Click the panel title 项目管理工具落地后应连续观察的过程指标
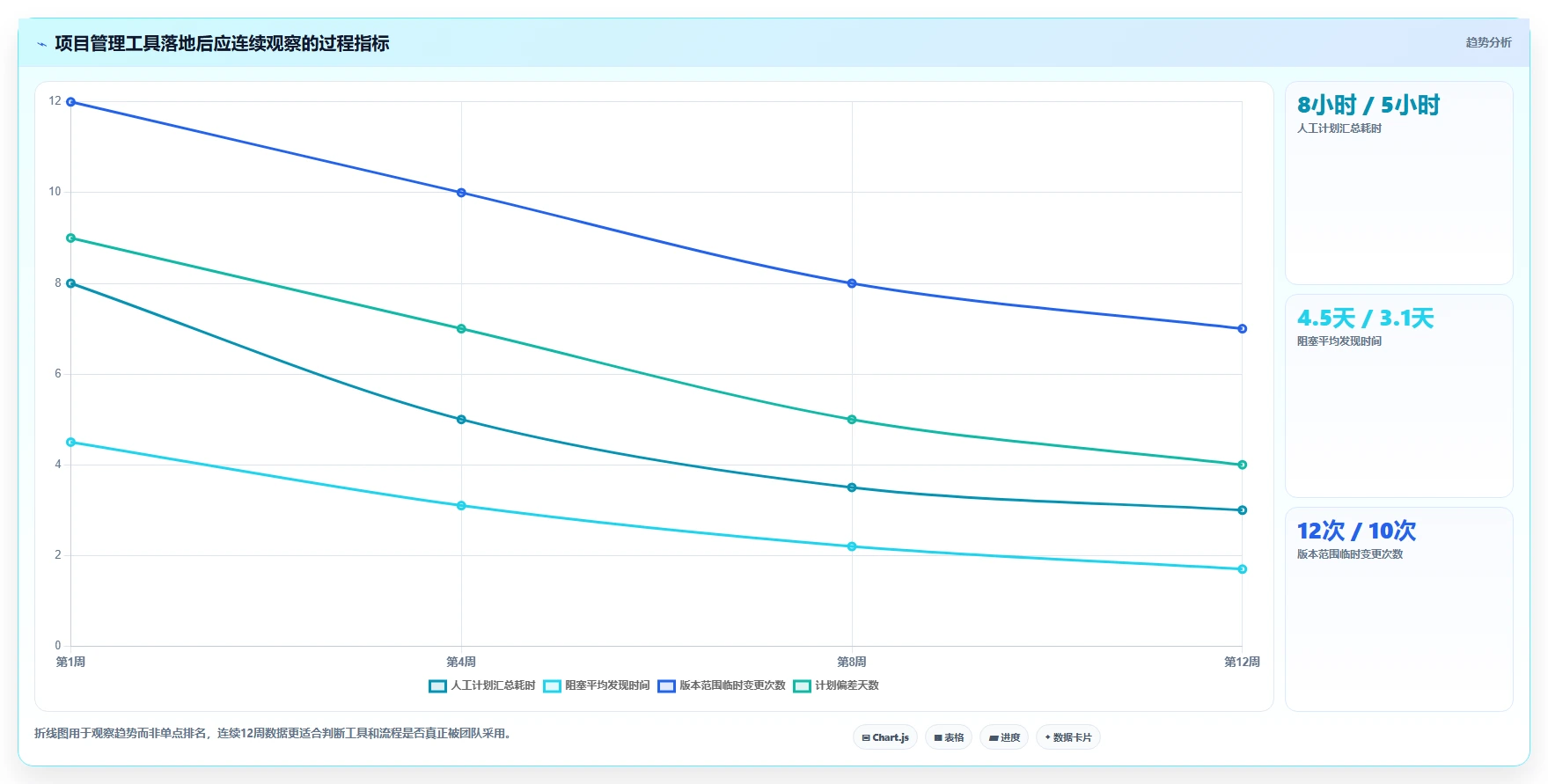 [222, 44]
